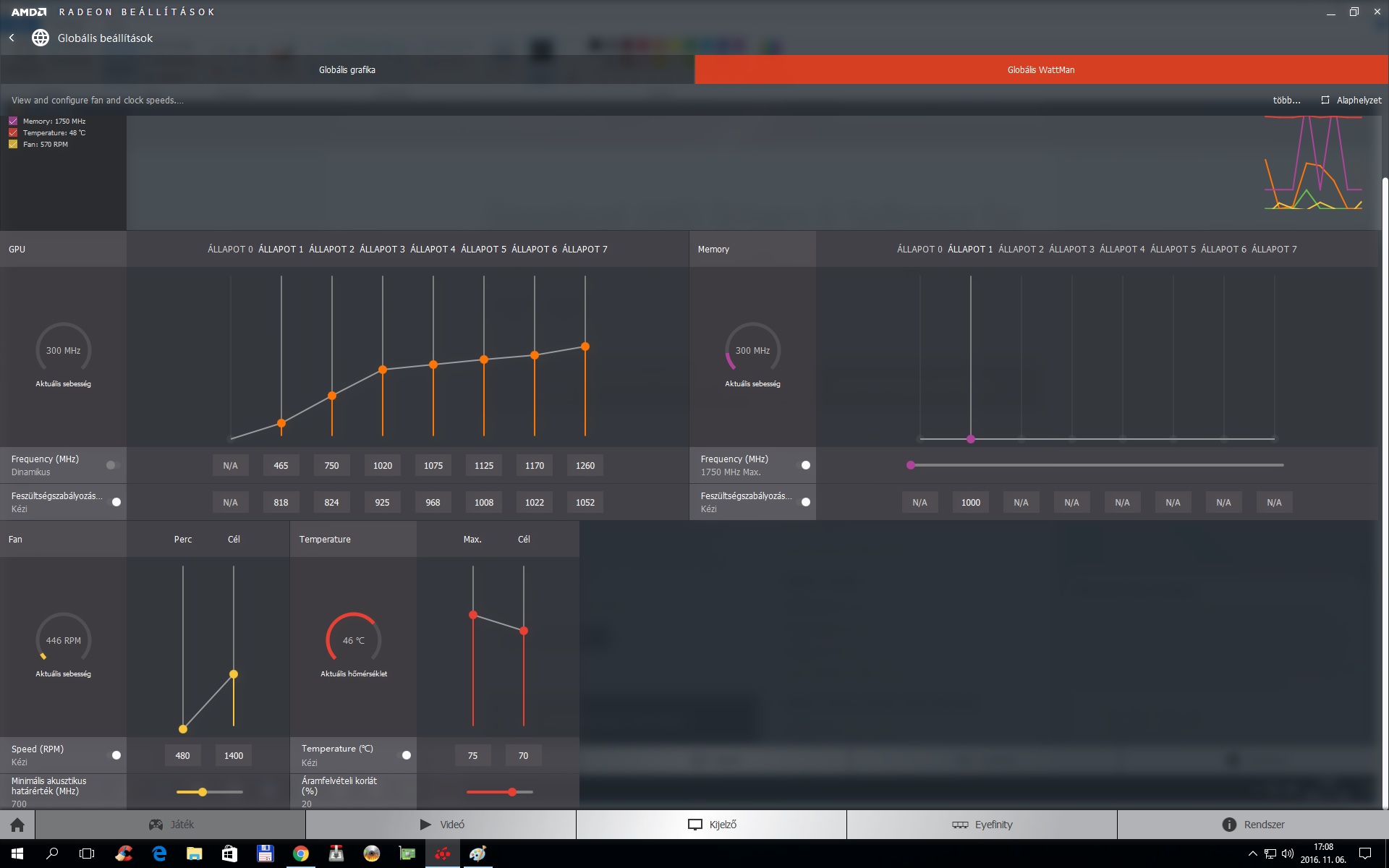Open the Eyefinity tab

point(982,825)
